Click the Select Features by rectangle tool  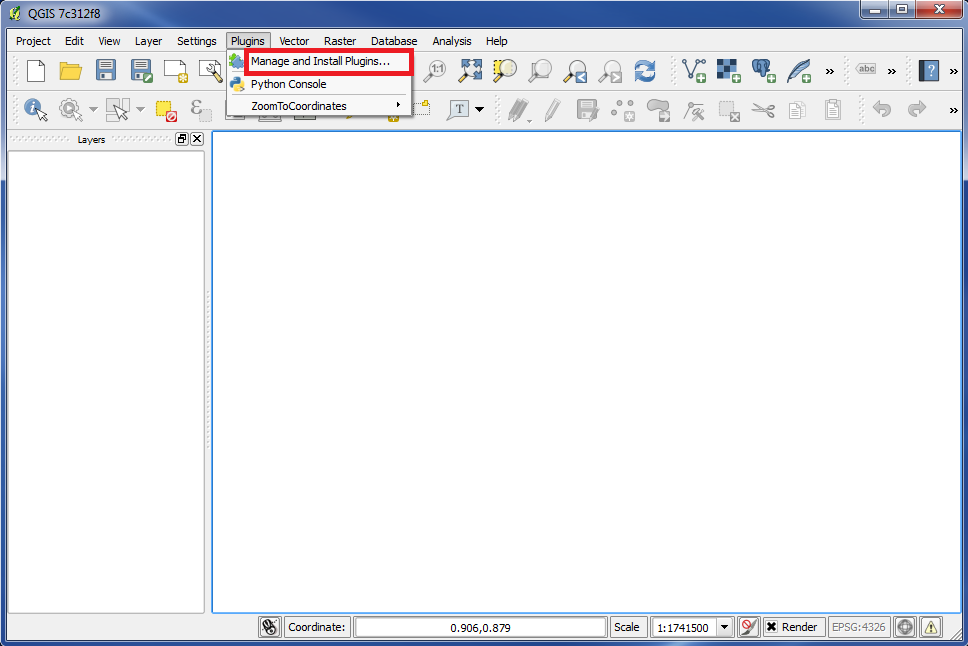pos(117,110)
